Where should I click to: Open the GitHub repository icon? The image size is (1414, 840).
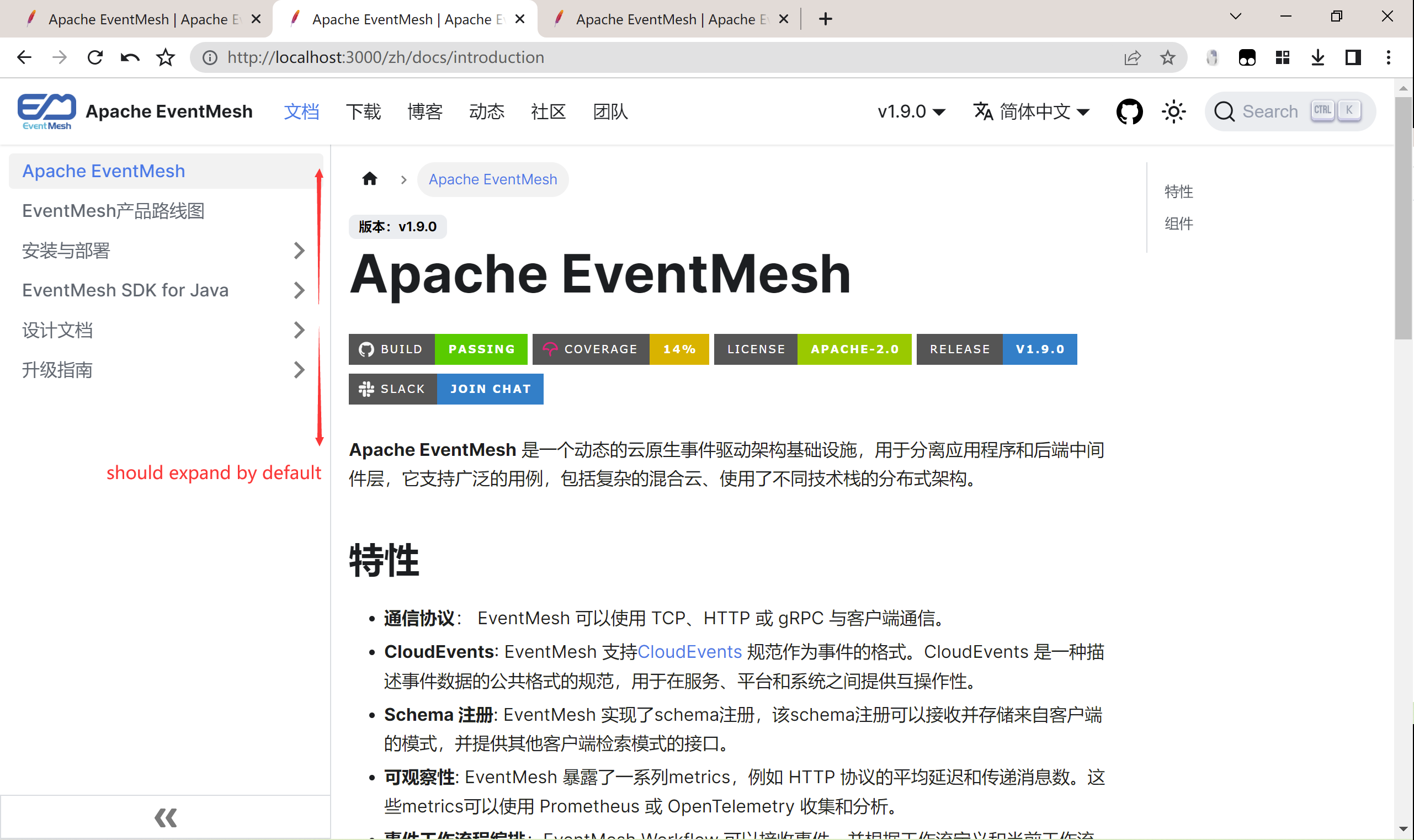tap(1129, 111)
